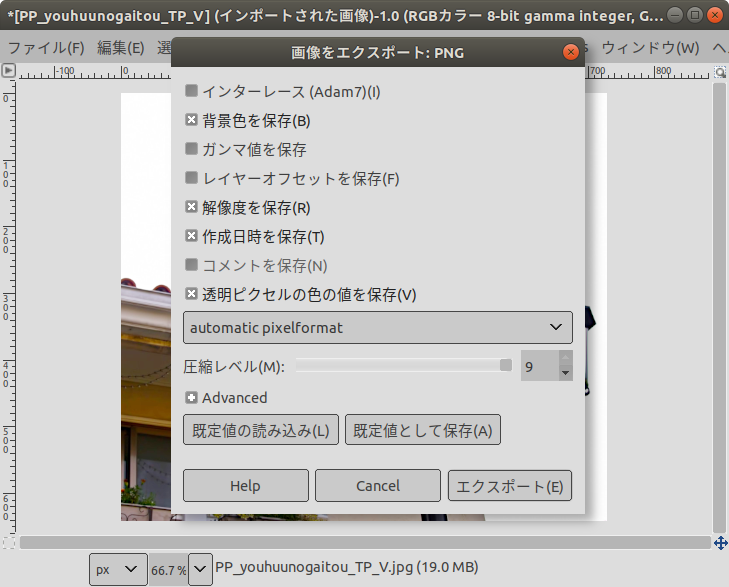The image size is (729, 587).
Task: Enable レイヤーオフセットを保存(F) checkbox
Action: [x=191, y=178]
